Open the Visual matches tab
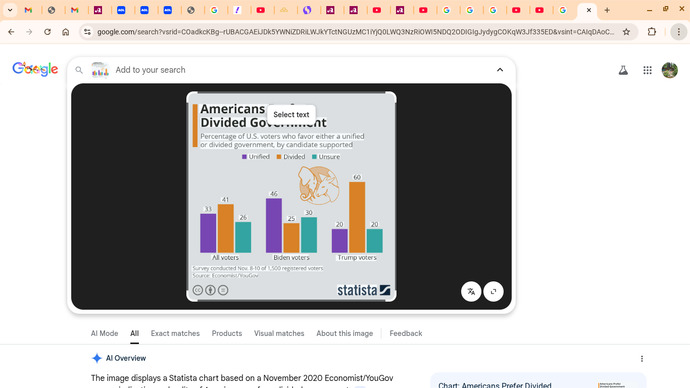Image resolution: width=690 pixels, height=388 pixels. (x=279, y=333)
